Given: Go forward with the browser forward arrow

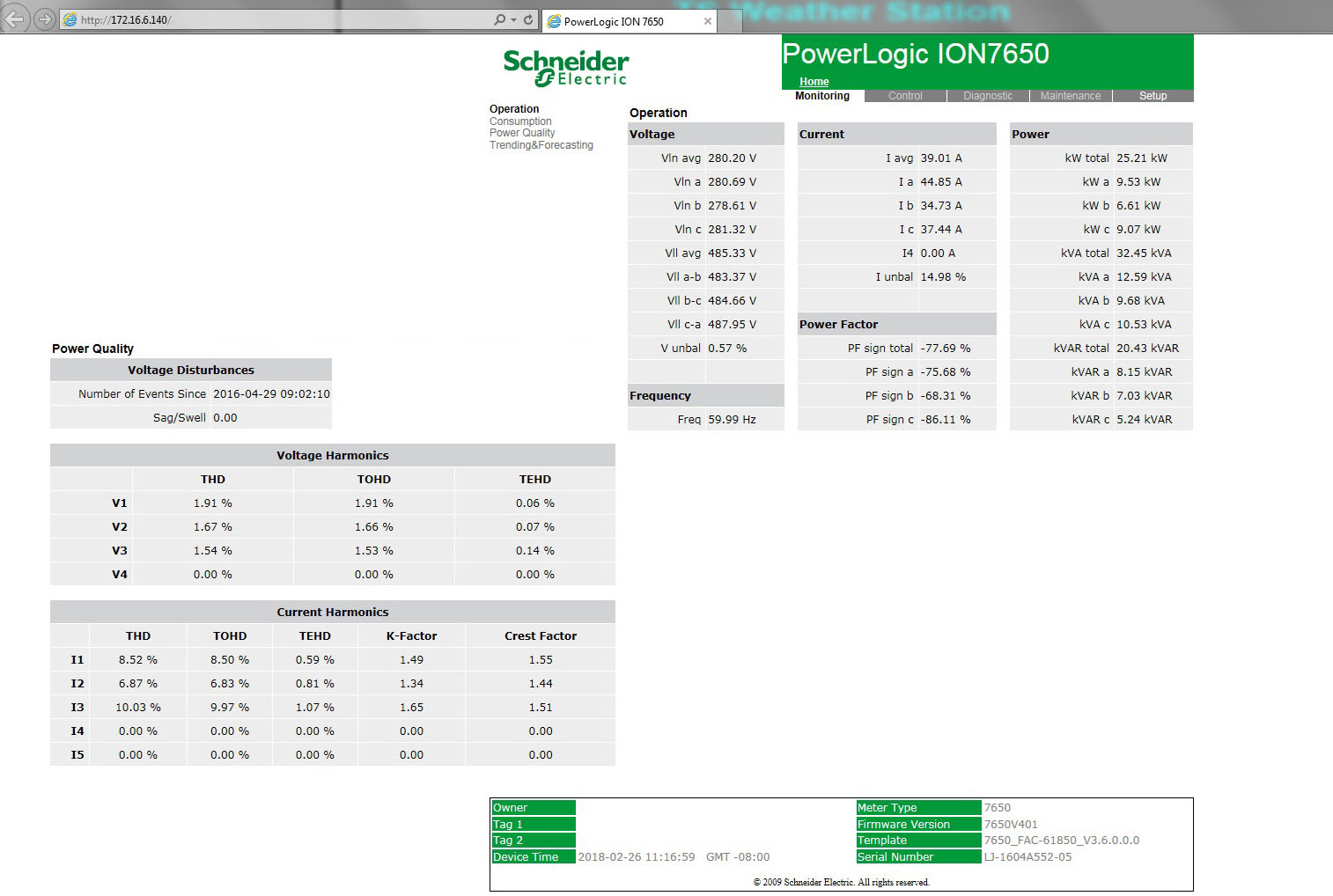Looking at the screenshot, I should coord(43,19).
